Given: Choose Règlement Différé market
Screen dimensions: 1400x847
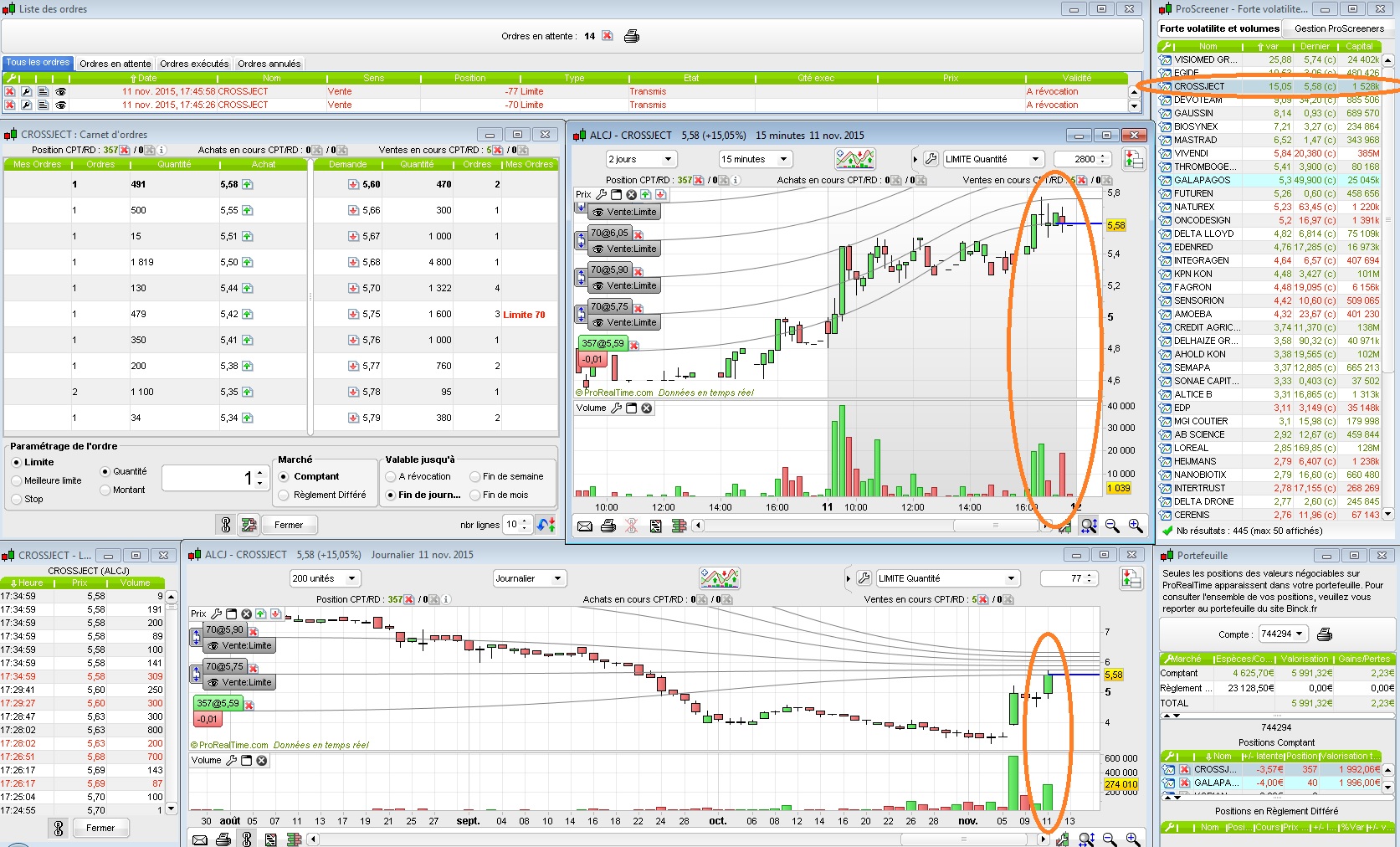Looking at the screenshot, I should (x=285, y=495).
